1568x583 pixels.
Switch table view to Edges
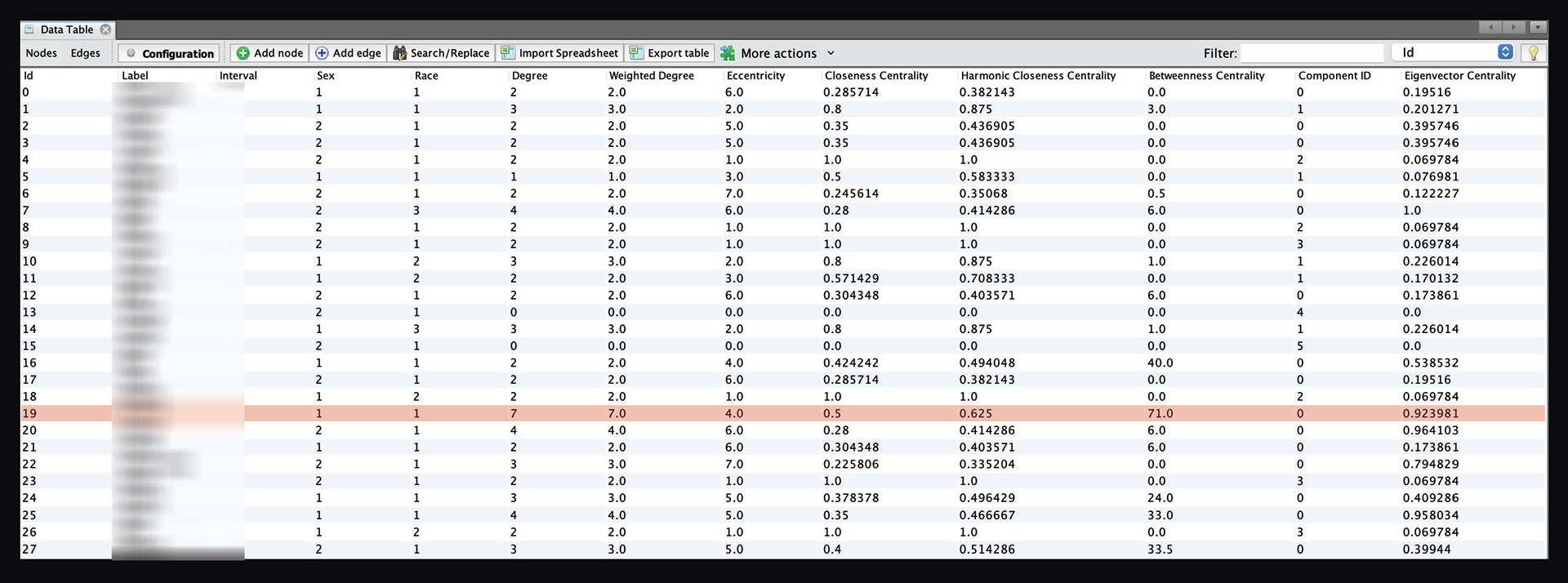pos(86,53)
